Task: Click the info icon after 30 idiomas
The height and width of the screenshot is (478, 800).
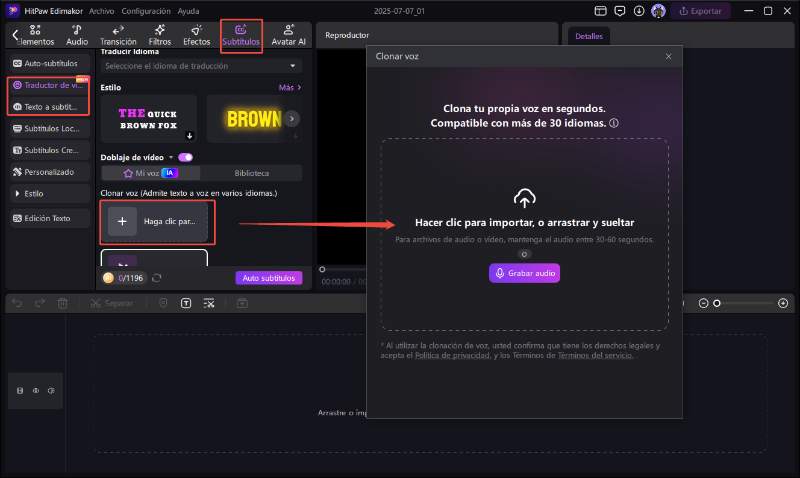Action: (614, 123)
